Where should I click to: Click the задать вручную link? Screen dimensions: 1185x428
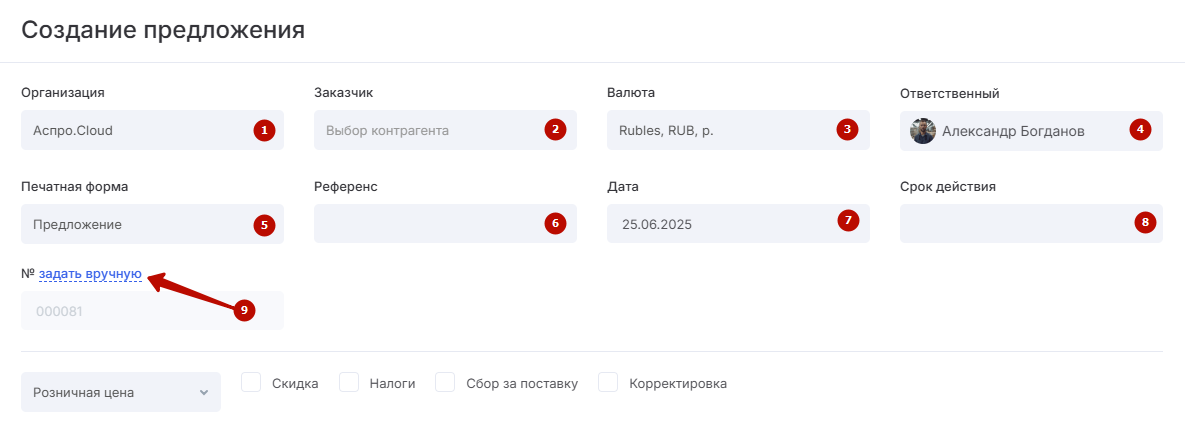click(90, 273)
